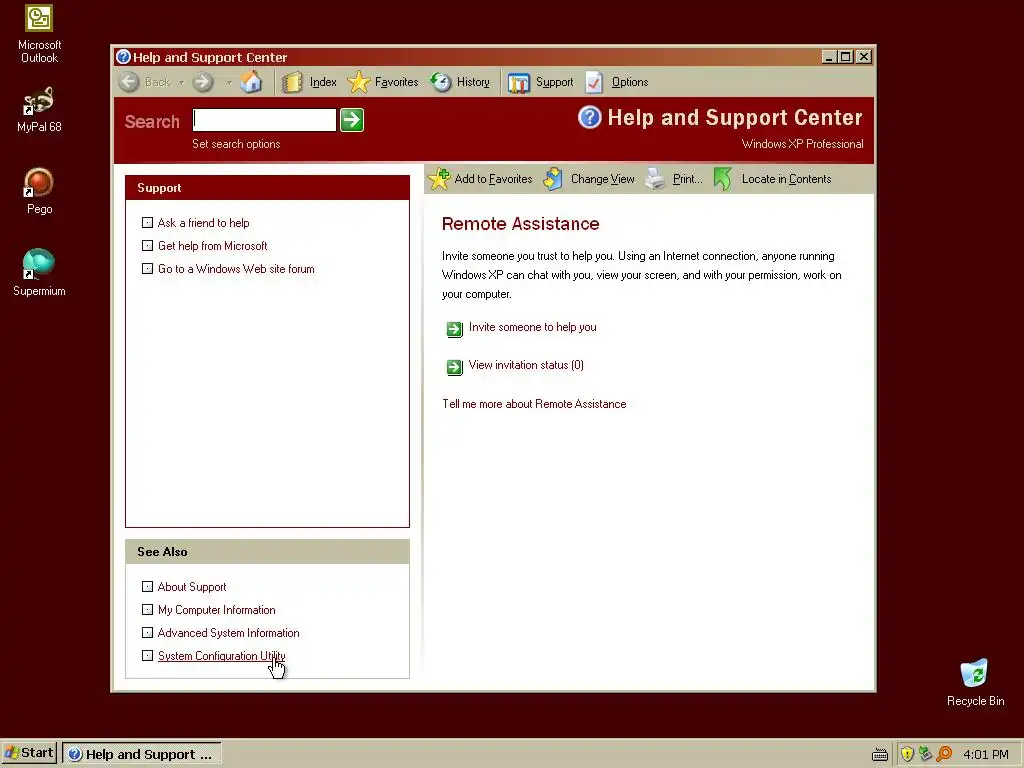Open About Support link
This screenshot has height=768, width=1024.
pyautogui.click(x=192, y=586)
